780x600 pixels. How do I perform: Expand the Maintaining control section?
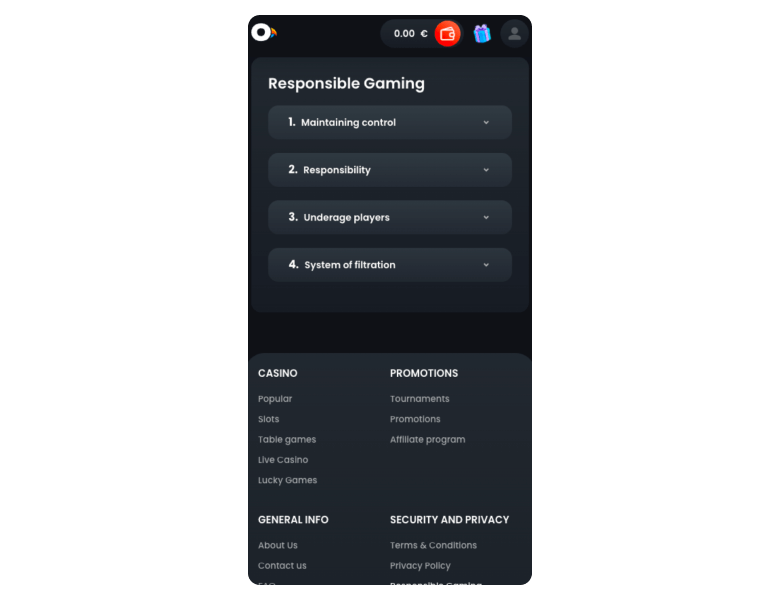tap(390, 122)
